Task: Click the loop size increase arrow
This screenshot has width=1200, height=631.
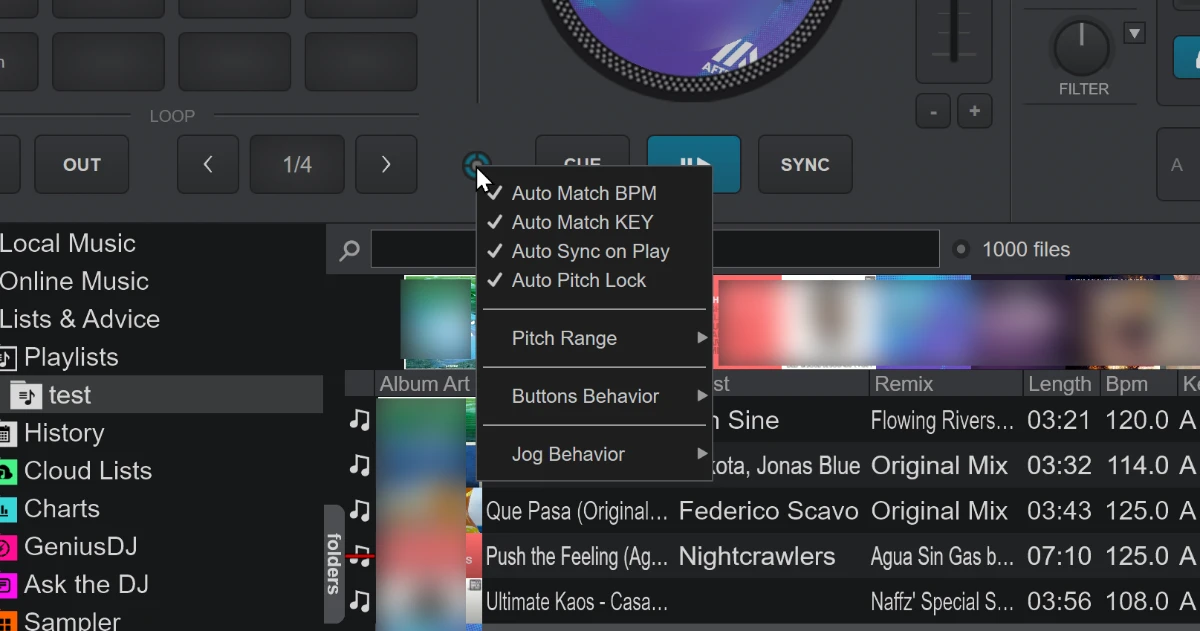Action: (386, 165)
